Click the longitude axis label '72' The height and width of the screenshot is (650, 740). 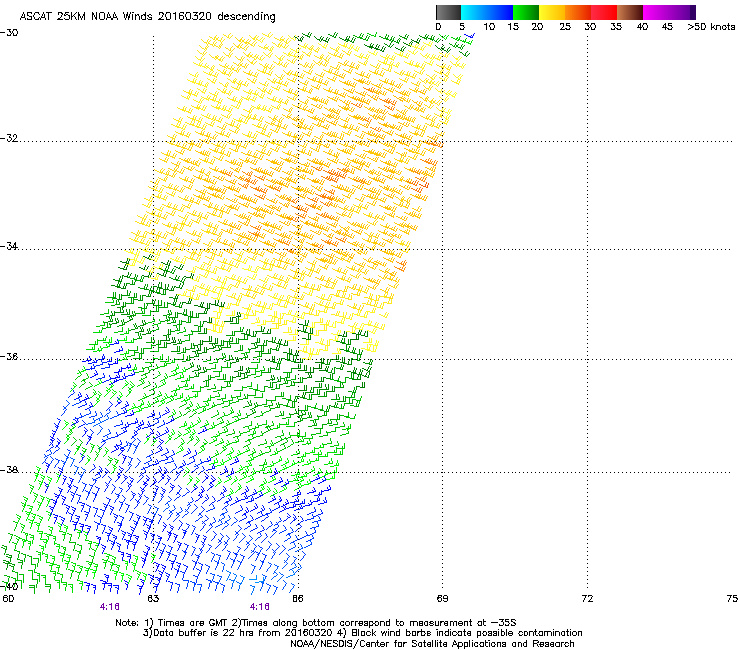point(587,599)
